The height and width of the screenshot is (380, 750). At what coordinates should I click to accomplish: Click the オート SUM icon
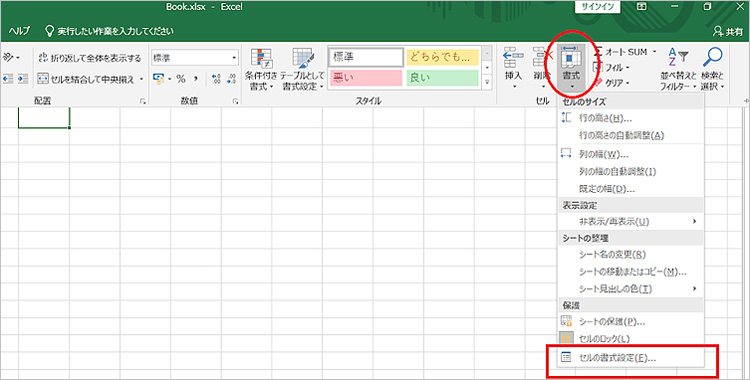598,52
